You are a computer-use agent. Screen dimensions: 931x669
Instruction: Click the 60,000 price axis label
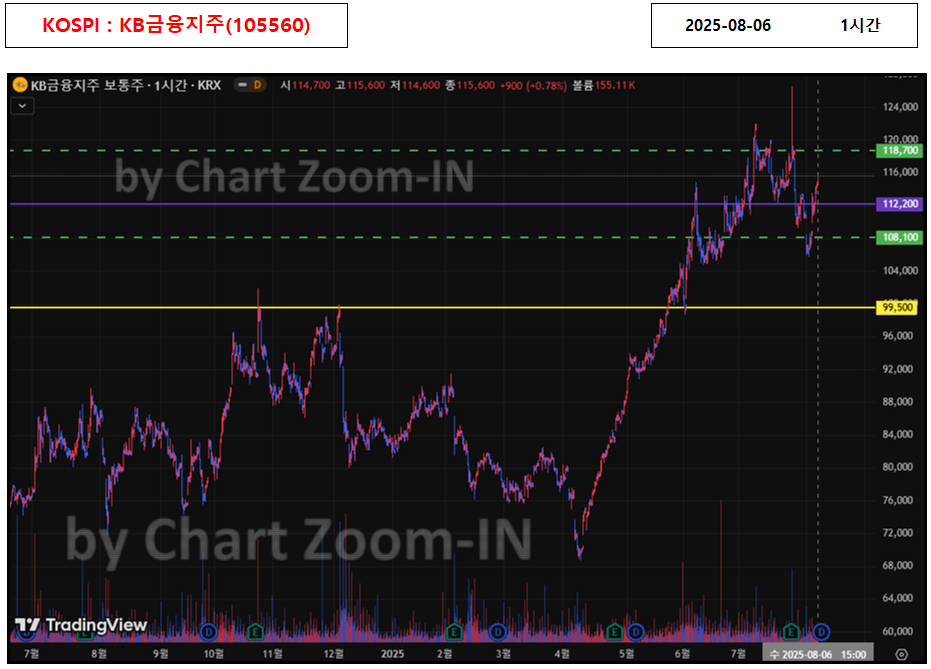point(897,632)
